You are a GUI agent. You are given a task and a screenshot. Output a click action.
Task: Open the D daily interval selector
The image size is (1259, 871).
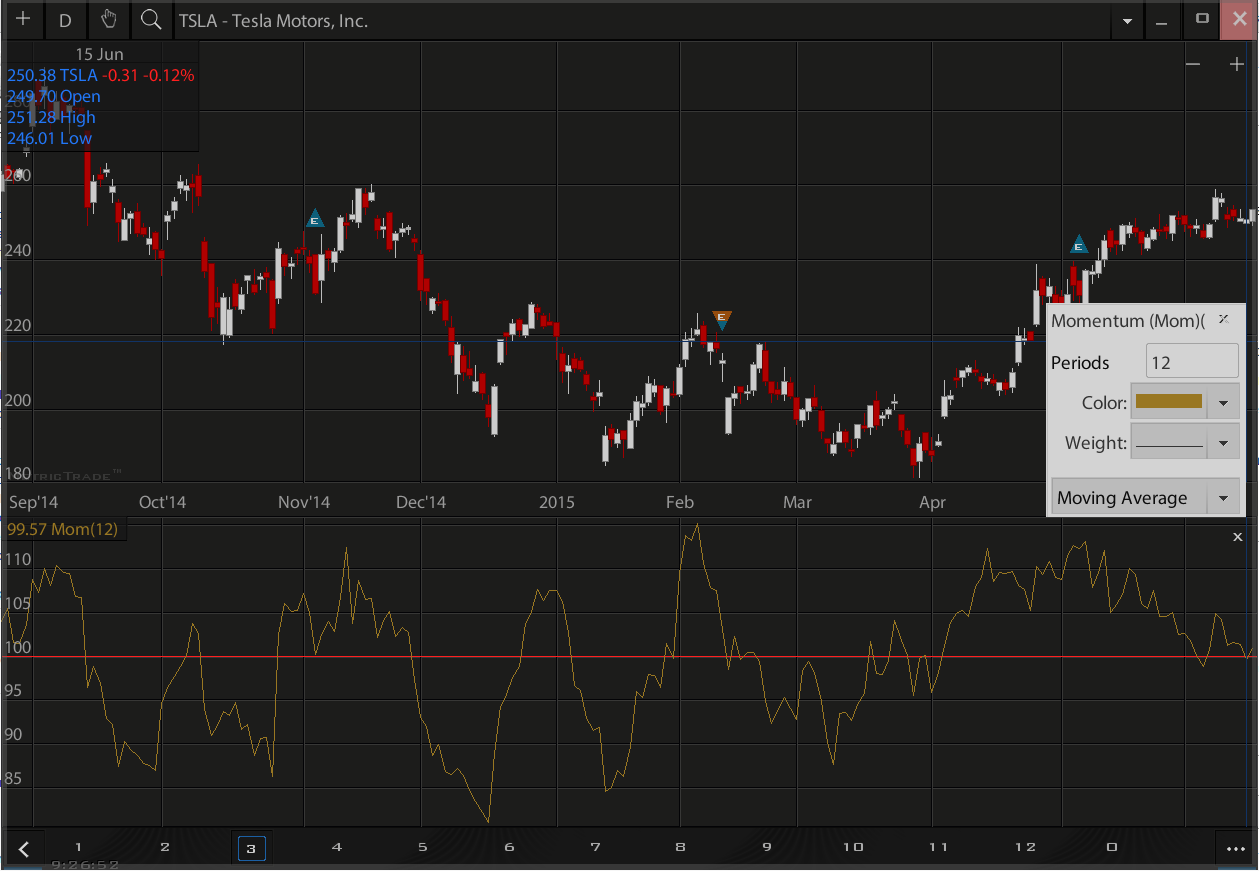65,20
